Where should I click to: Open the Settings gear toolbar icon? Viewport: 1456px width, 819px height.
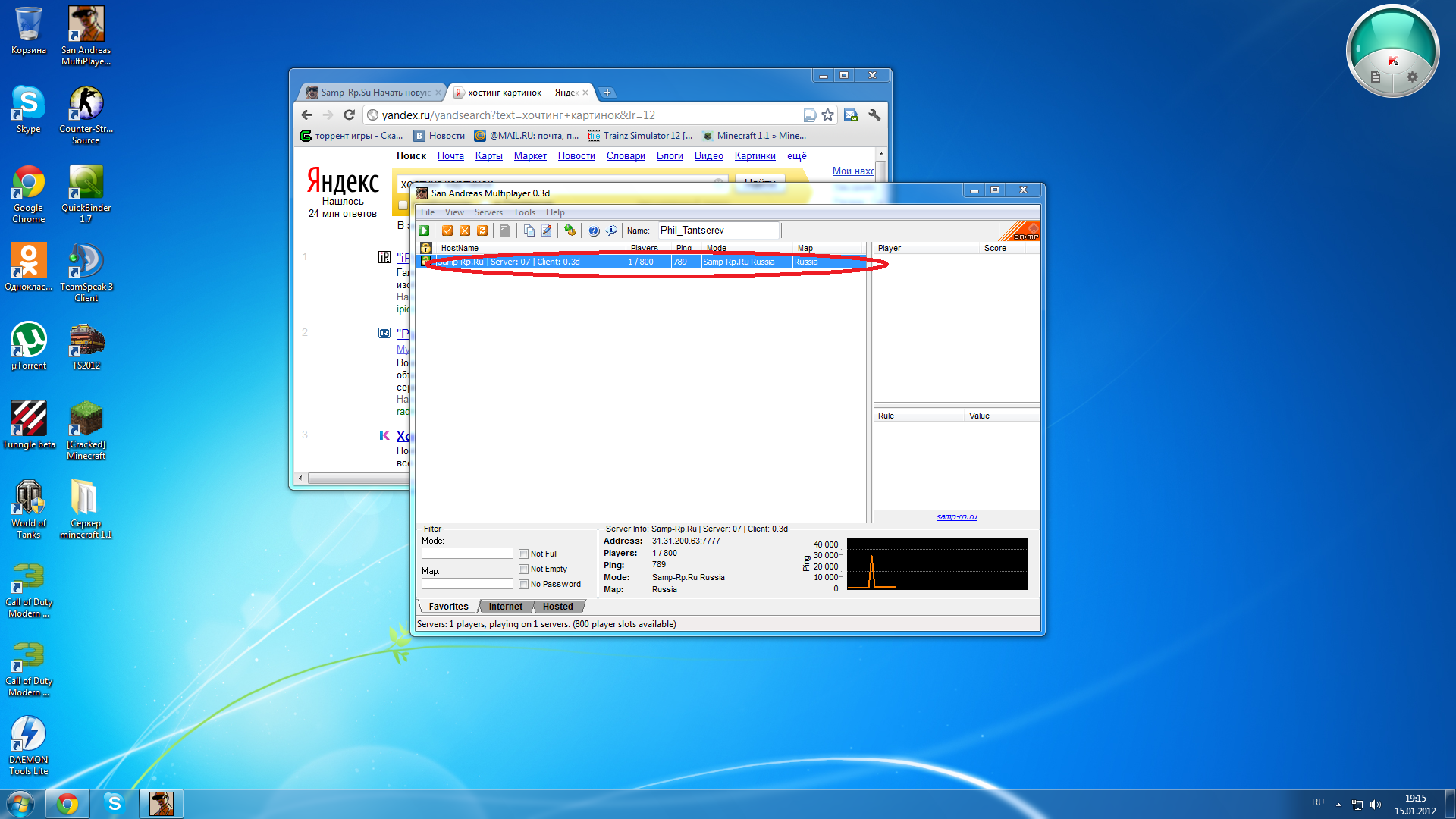[570, 231]
